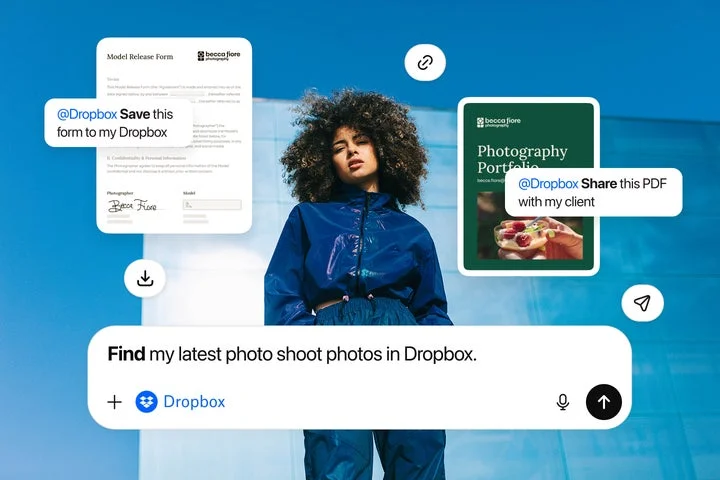Select the 'Save this form to my Dropbox' bubble
The height and width of the screenshot is (480, 720).
[x=118, y=123]
